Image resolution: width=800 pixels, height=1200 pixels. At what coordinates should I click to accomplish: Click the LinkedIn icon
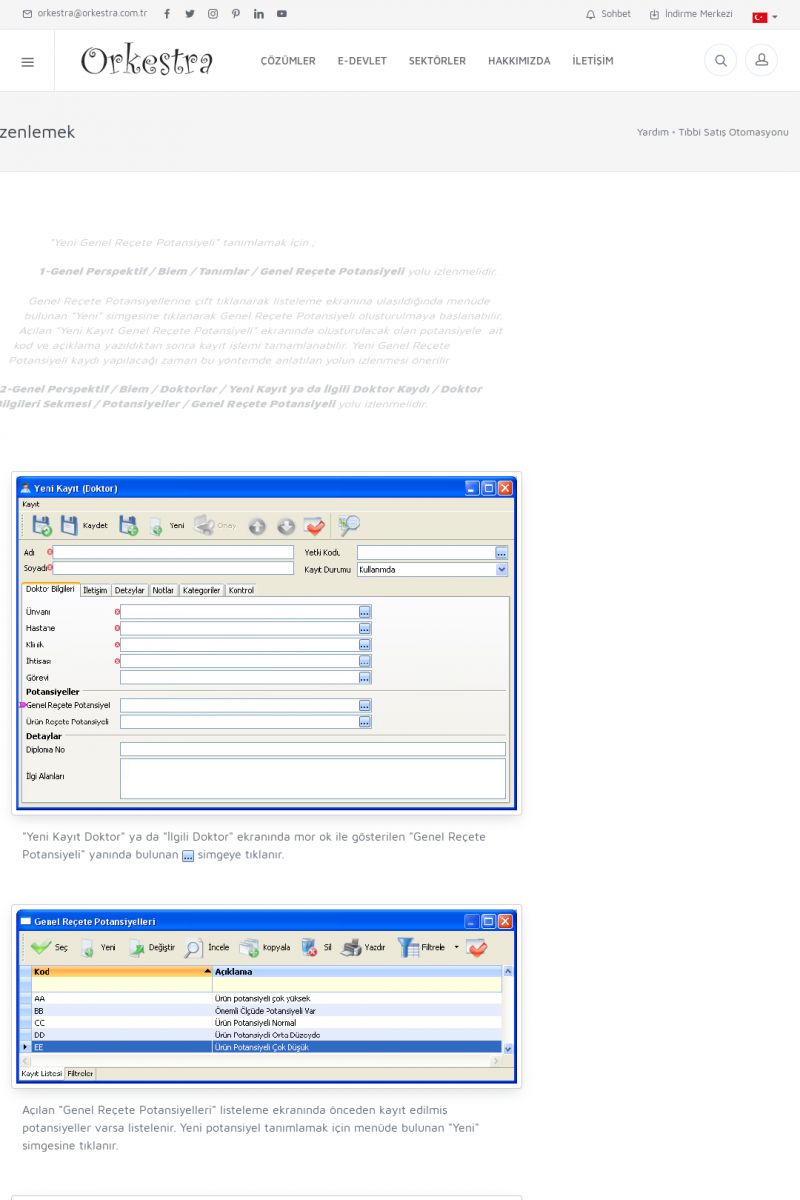(x=259, y=14)
